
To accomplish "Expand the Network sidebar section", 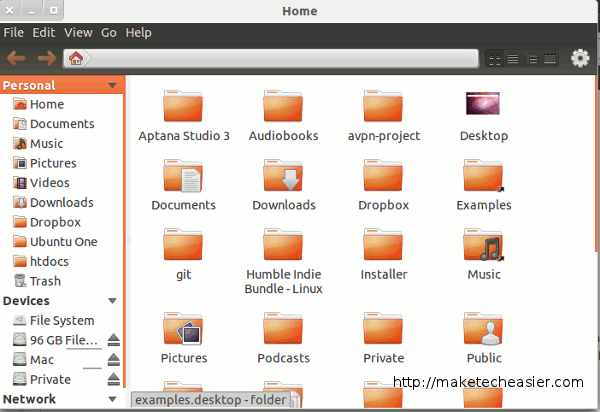I will click(x=112, y=399).
